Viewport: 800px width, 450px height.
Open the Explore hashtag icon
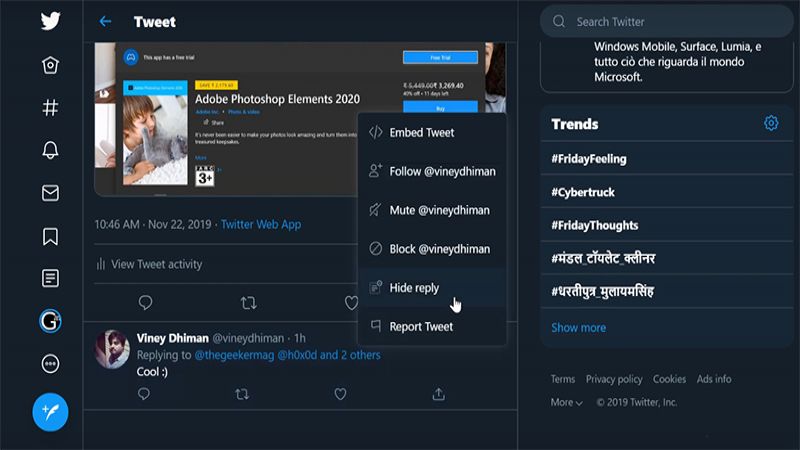pos(51,108)
